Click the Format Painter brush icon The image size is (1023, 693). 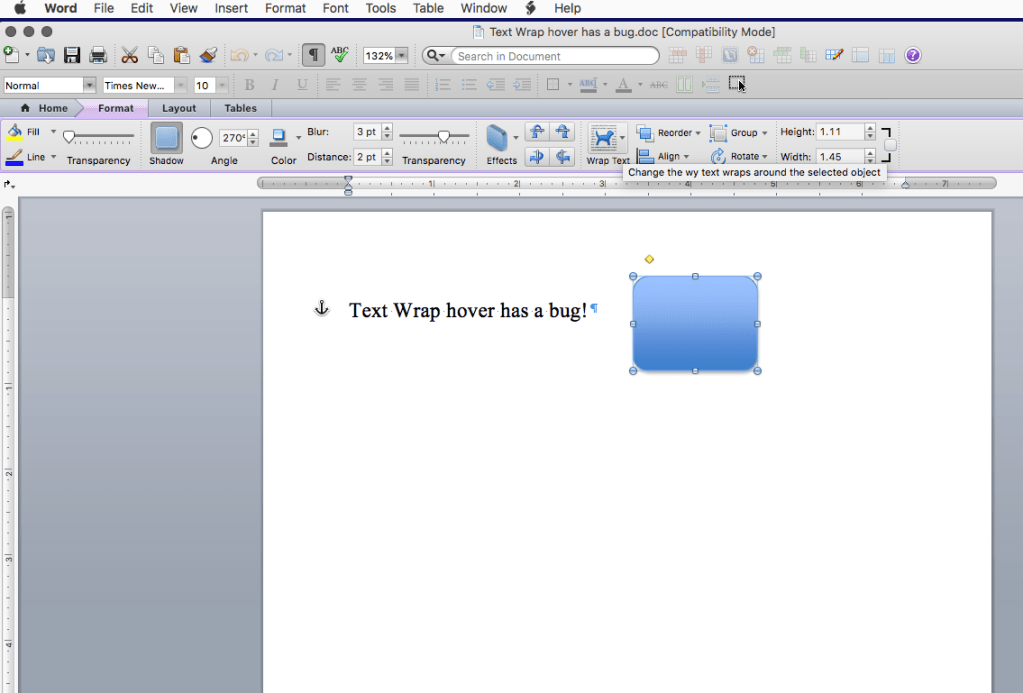208,56
